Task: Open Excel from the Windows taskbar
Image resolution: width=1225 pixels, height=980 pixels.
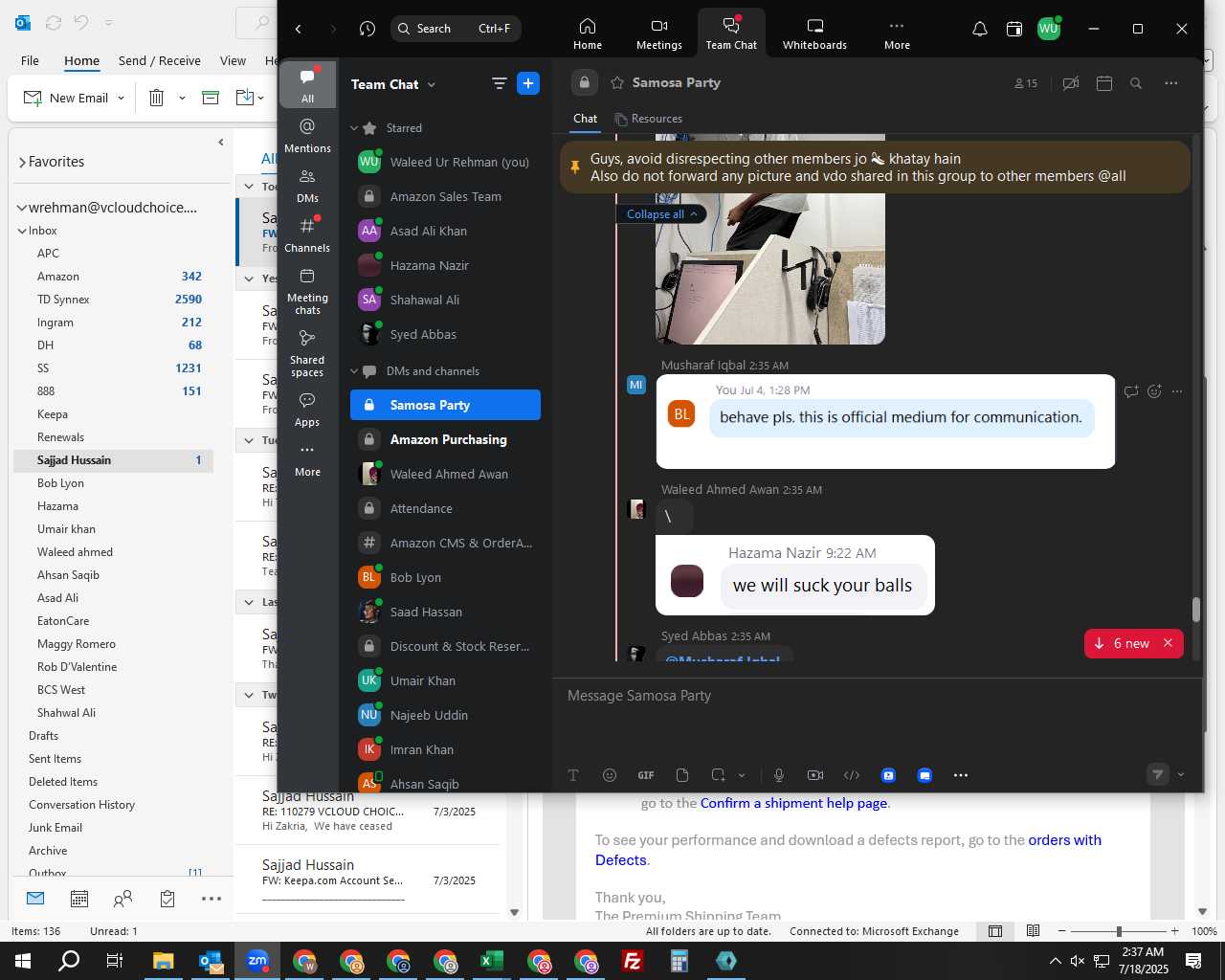Action: coord(492,961)
